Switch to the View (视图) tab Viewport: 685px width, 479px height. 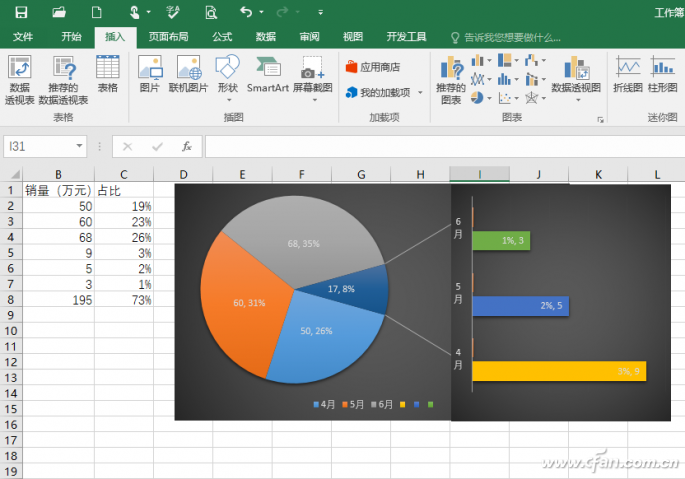(353, 37)
